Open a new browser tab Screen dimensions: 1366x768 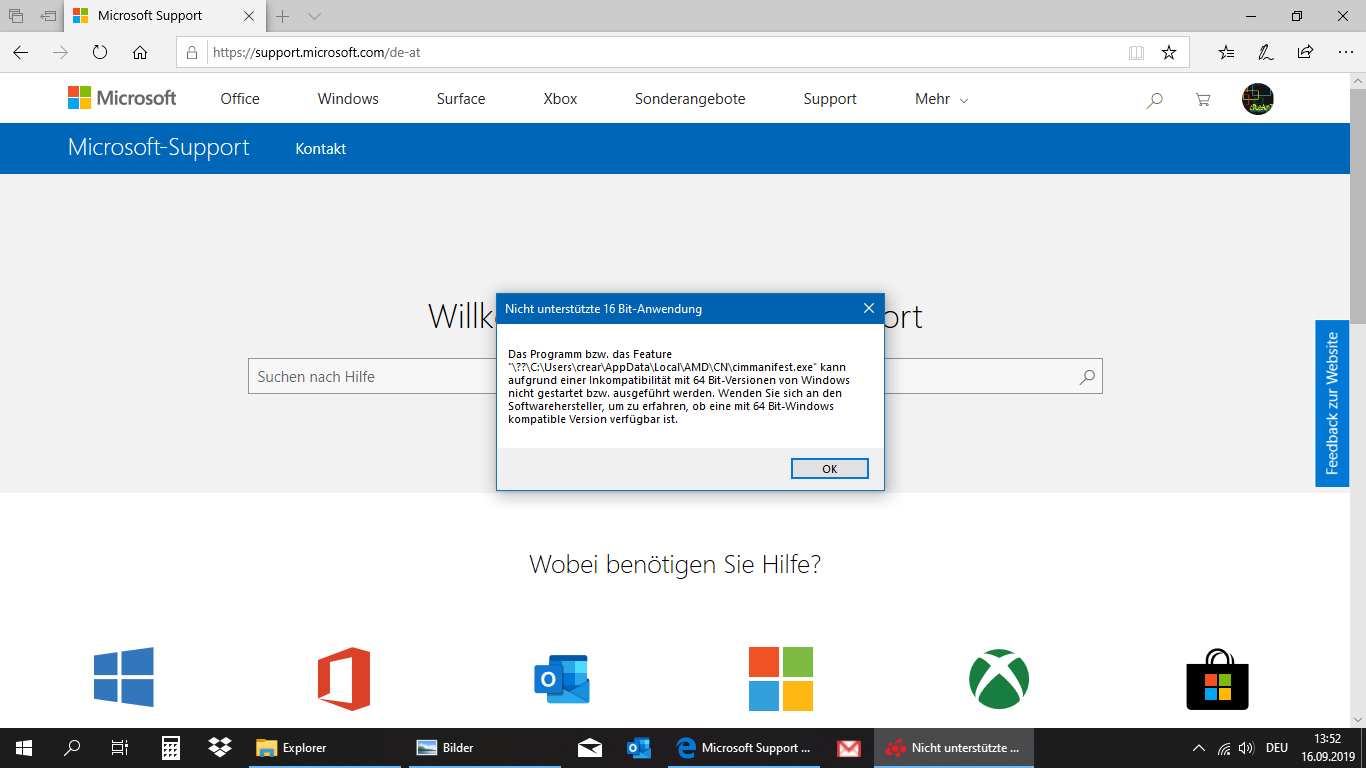[283, 16]
